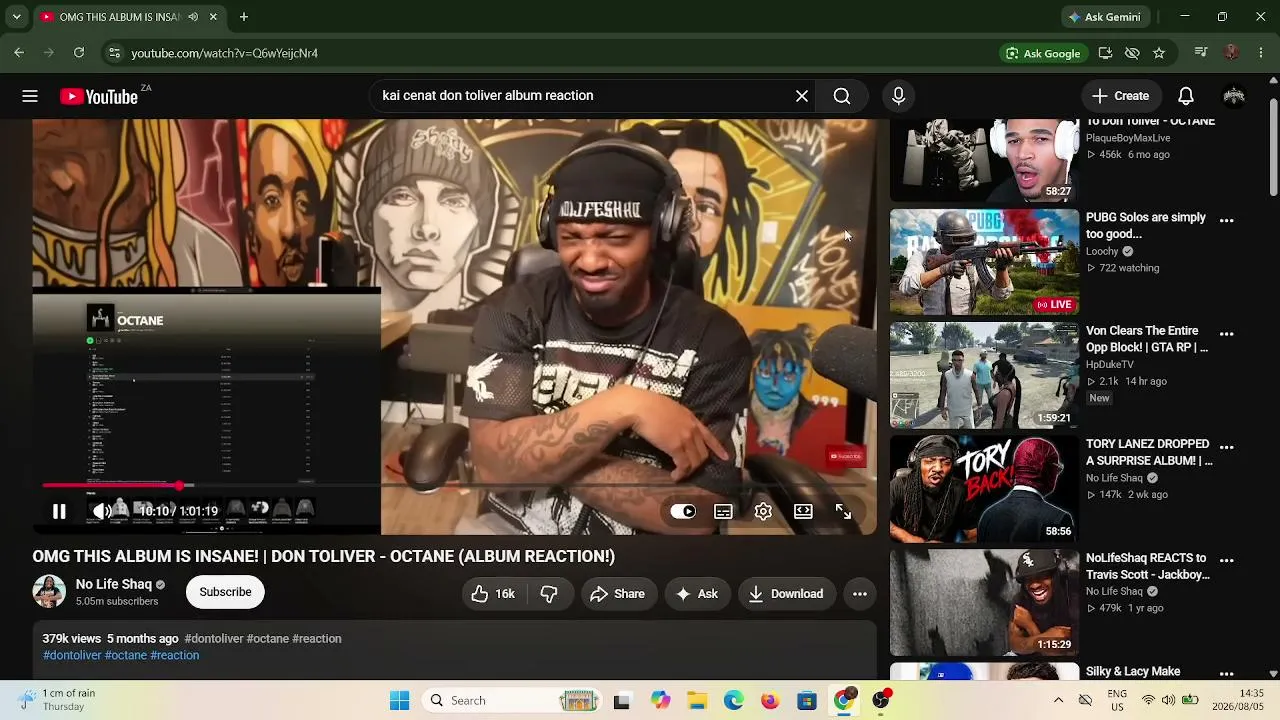Open the player settings gear
The height and width of the screenshot is (720, 1280).
[x=763, y=511]
